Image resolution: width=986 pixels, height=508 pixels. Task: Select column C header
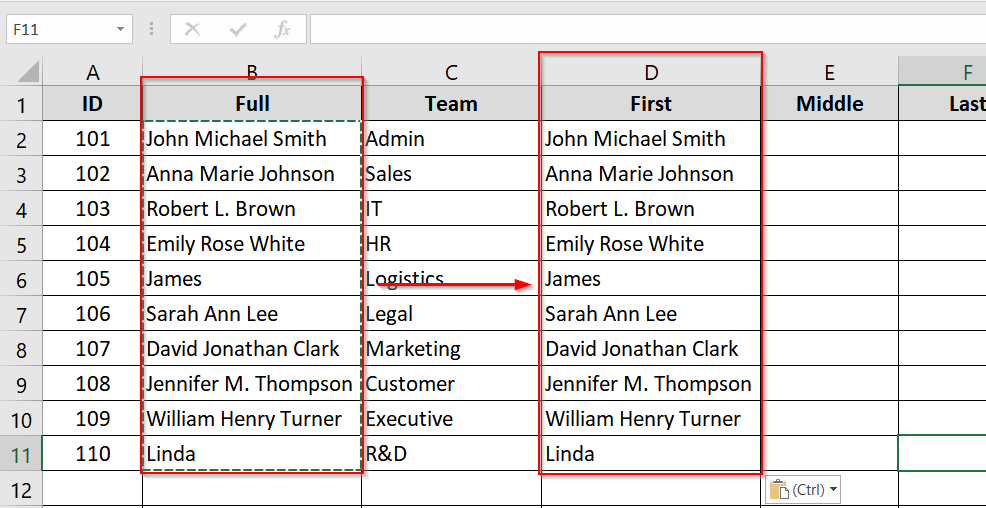451,72
